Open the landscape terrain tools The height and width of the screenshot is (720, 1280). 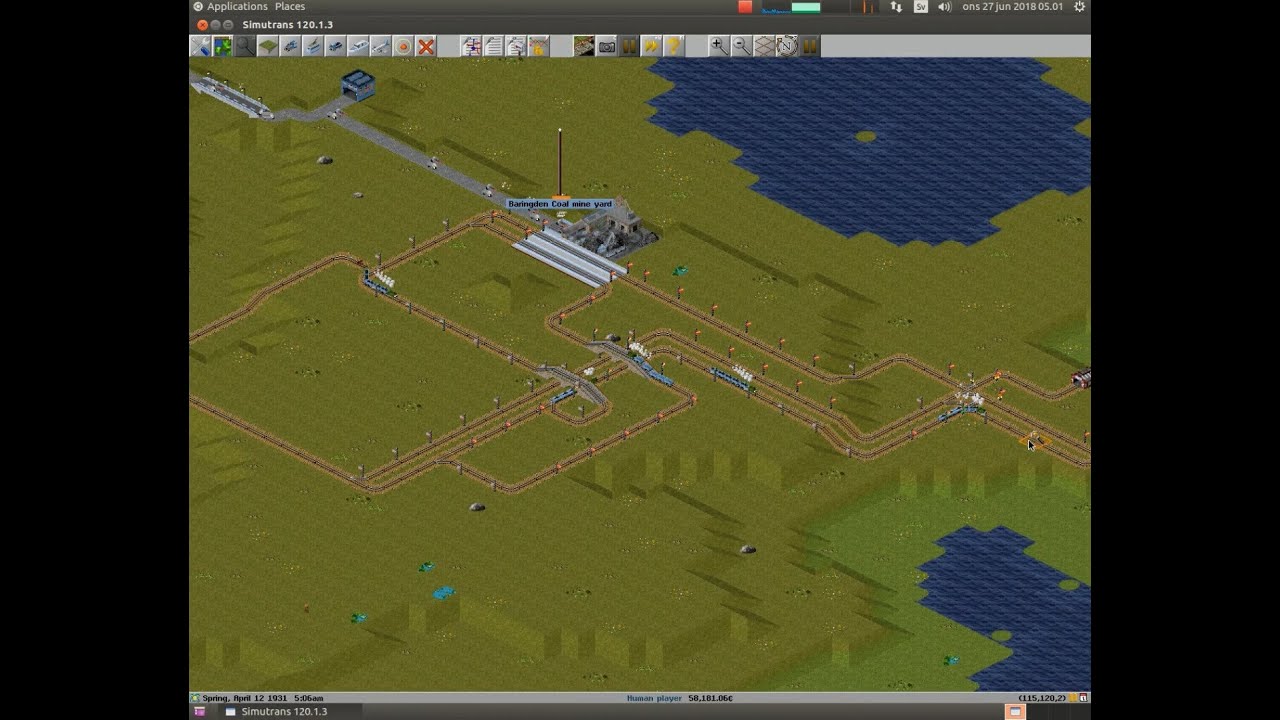coord(268,46)
